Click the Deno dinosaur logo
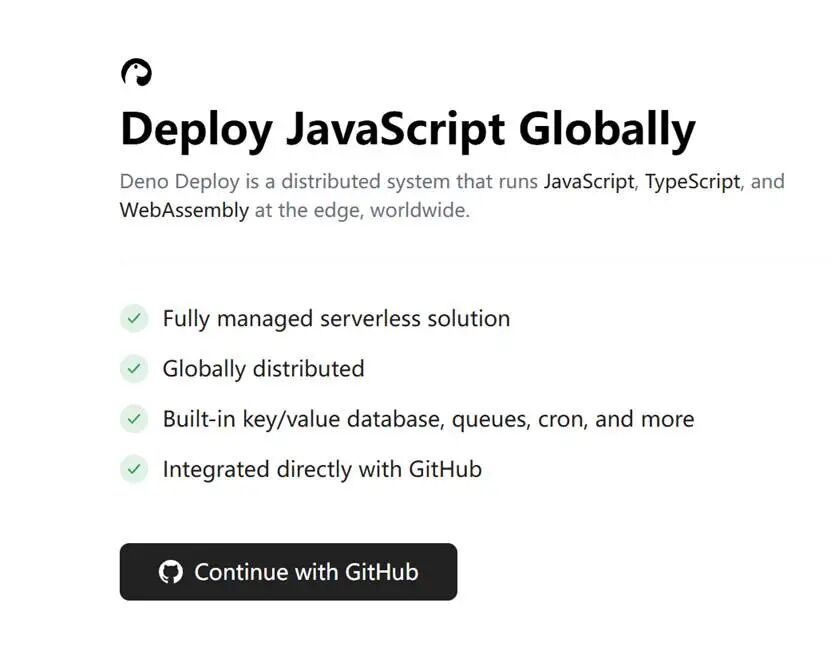Image resolution: width=831 pixels, height=658 pixels. (x=136, y=72)
